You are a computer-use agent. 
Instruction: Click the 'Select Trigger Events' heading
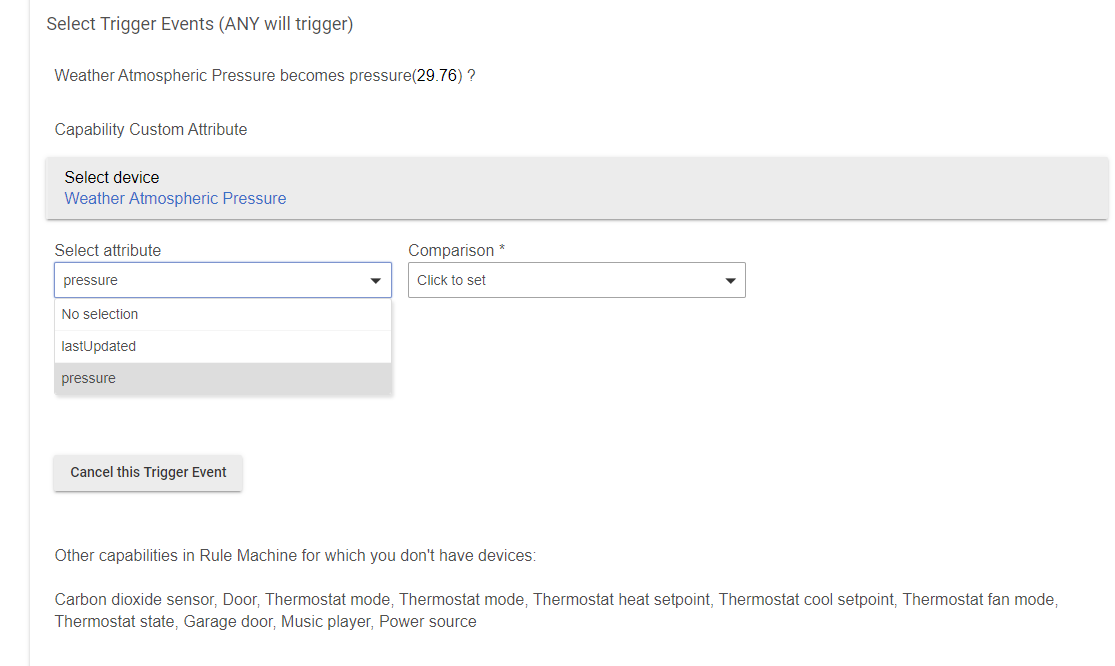[x=199, y=24]
